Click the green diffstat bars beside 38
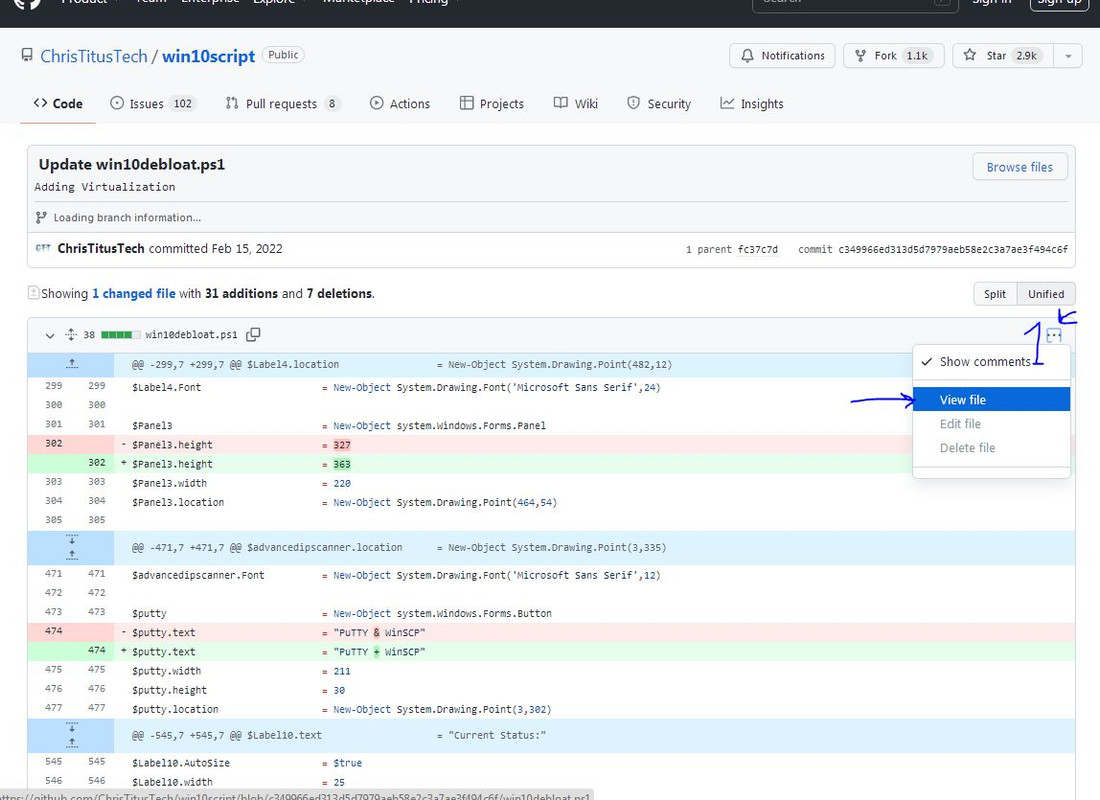The width and height of the screenshot is (1100, 800). (120, 335)
